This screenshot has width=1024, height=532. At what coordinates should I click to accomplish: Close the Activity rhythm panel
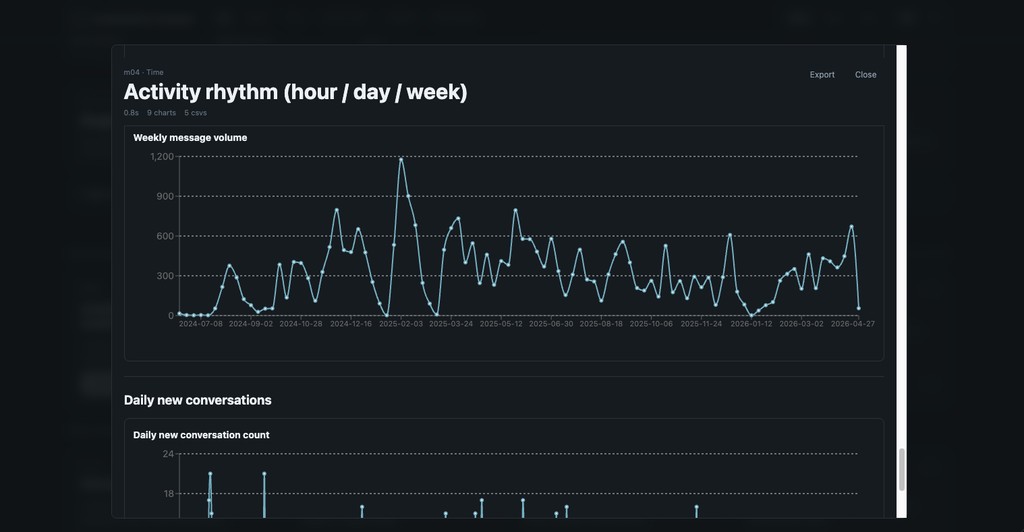(x=865, y=75)
